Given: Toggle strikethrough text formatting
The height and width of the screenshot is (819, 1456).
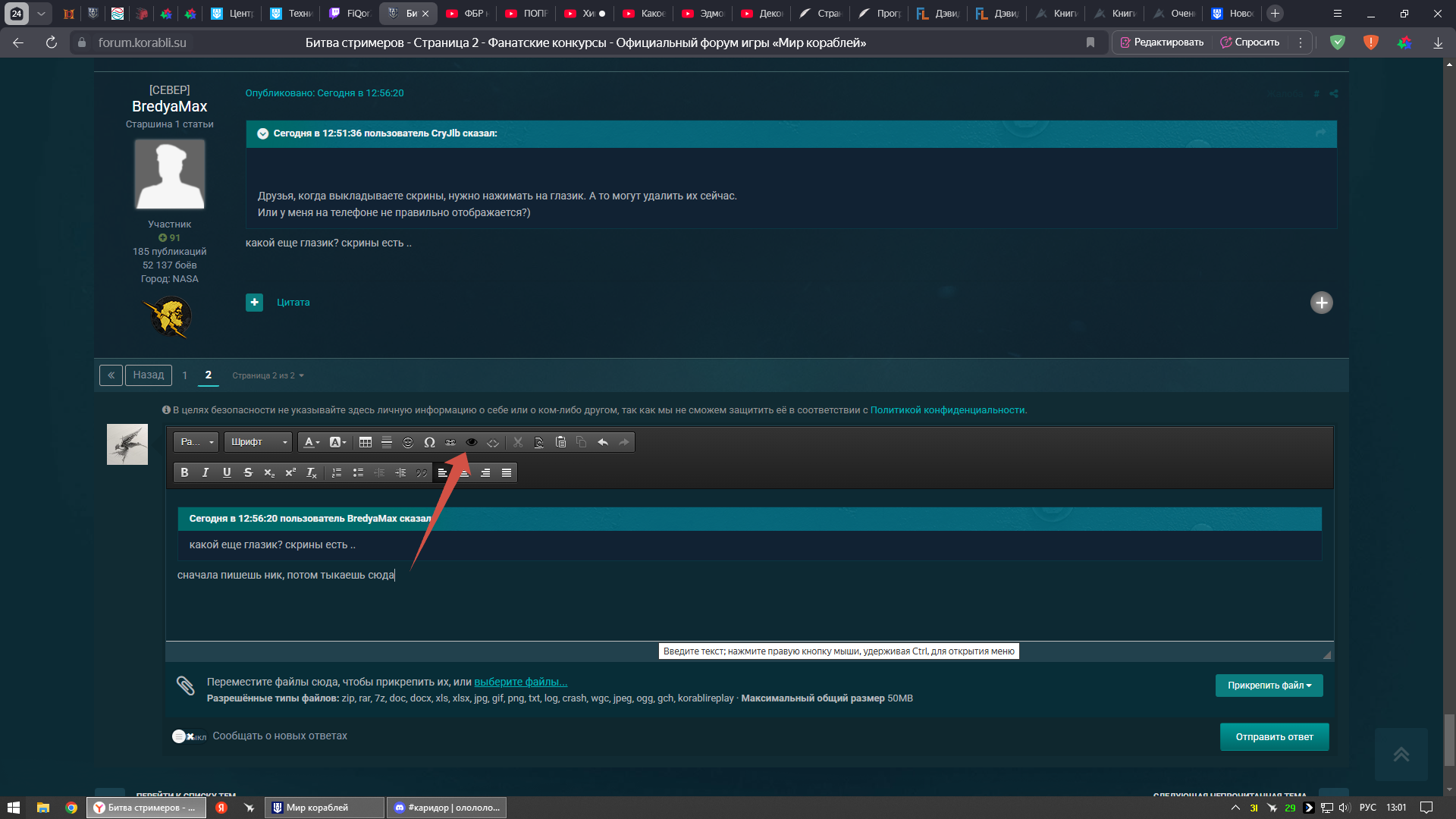Looking at the screenshot, I should pos(248,472).
